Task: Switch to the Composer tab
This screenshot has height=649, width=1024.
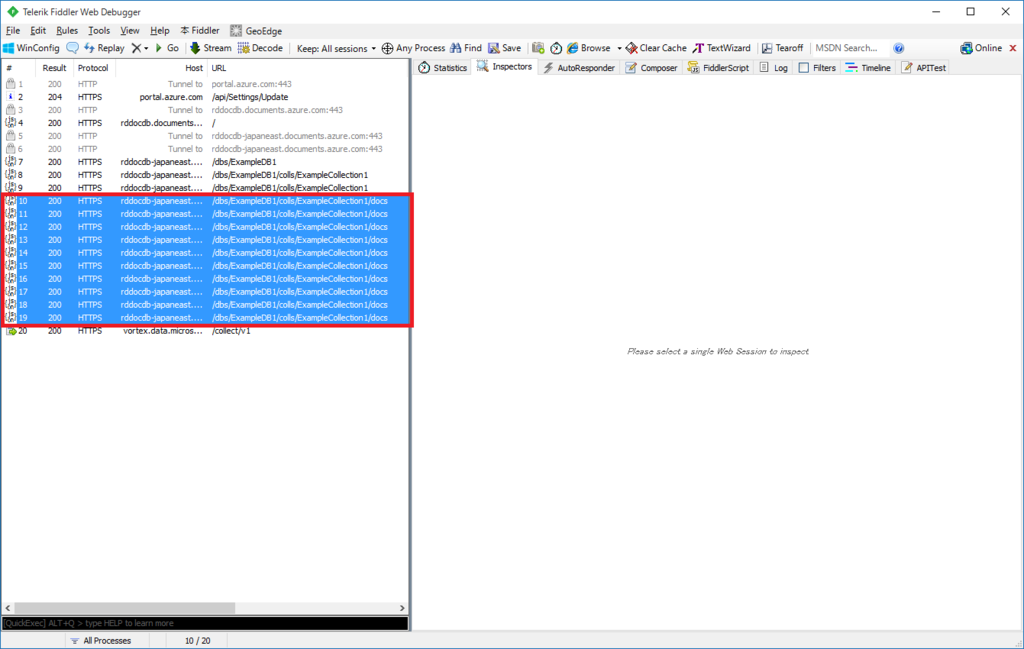Action: coord(651,67)
